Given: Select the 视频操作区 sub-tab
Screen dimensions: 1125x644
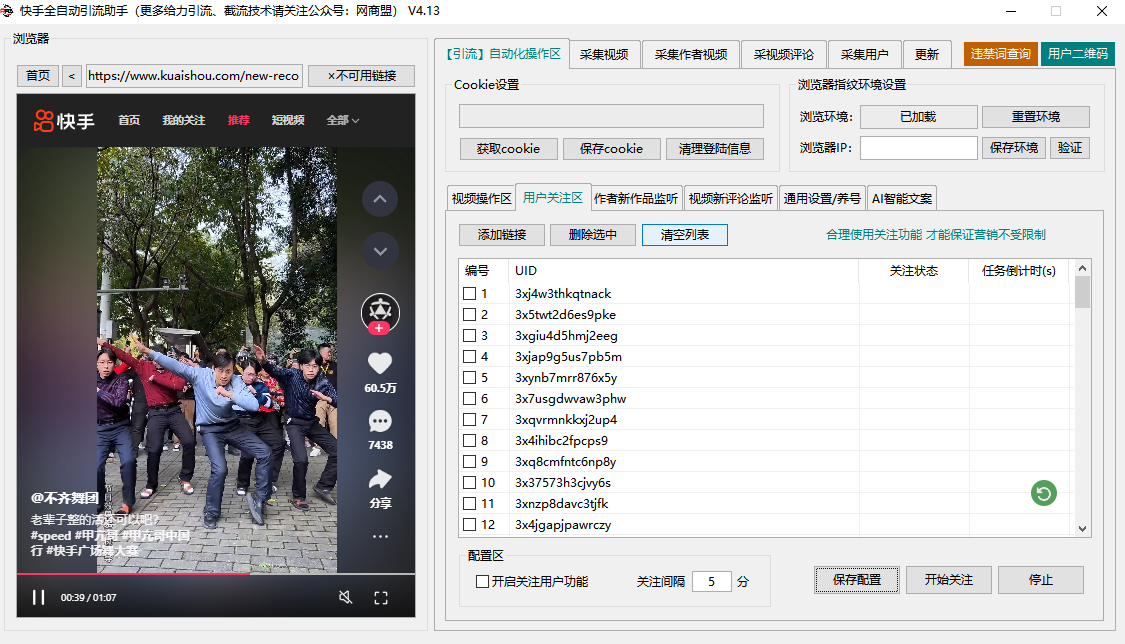Looking at the screenshot, I should pyautogui.click(x=481, y=199).
